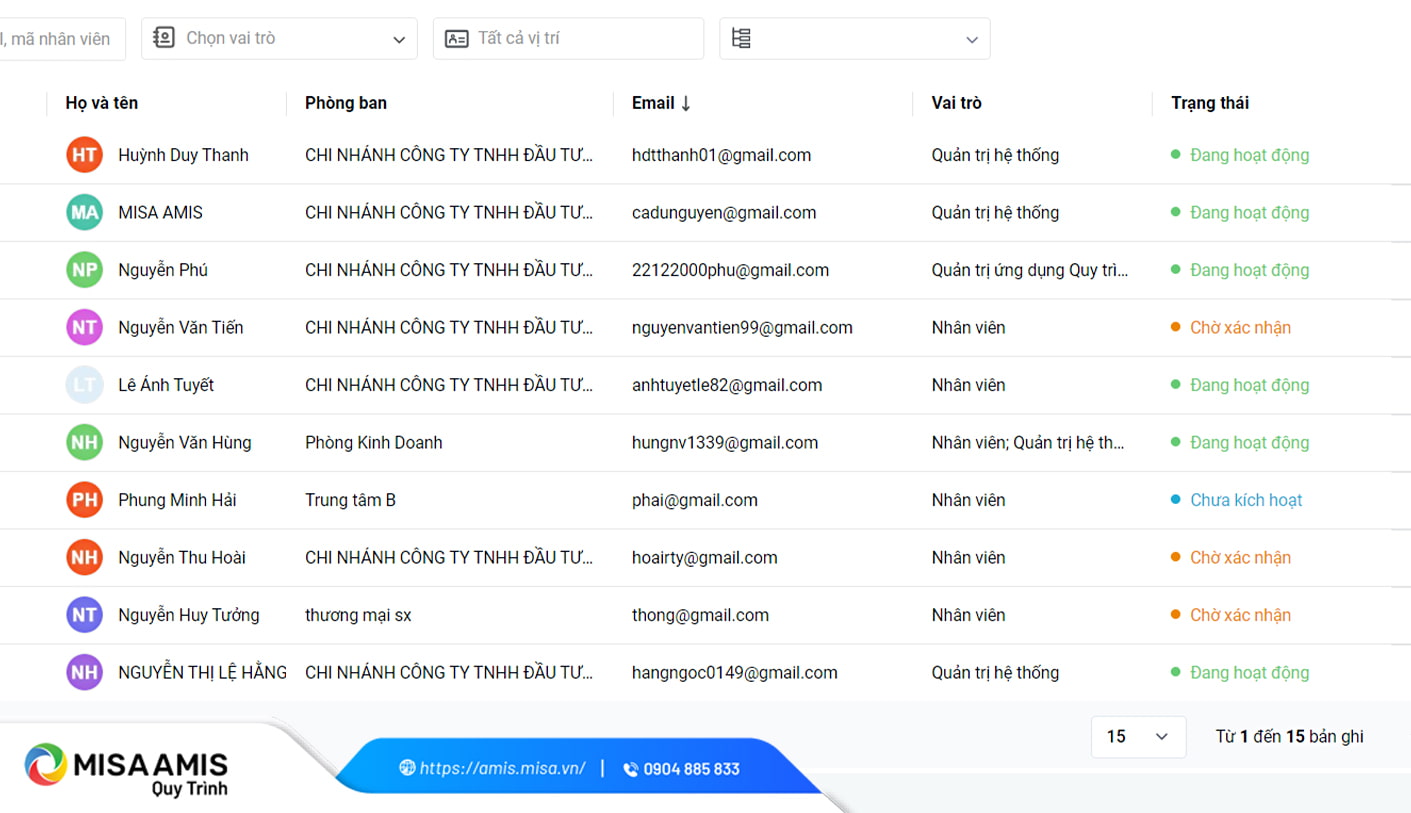
Task: Expand the organization structure dropdown arrow
Action: (x=972, y=39)
